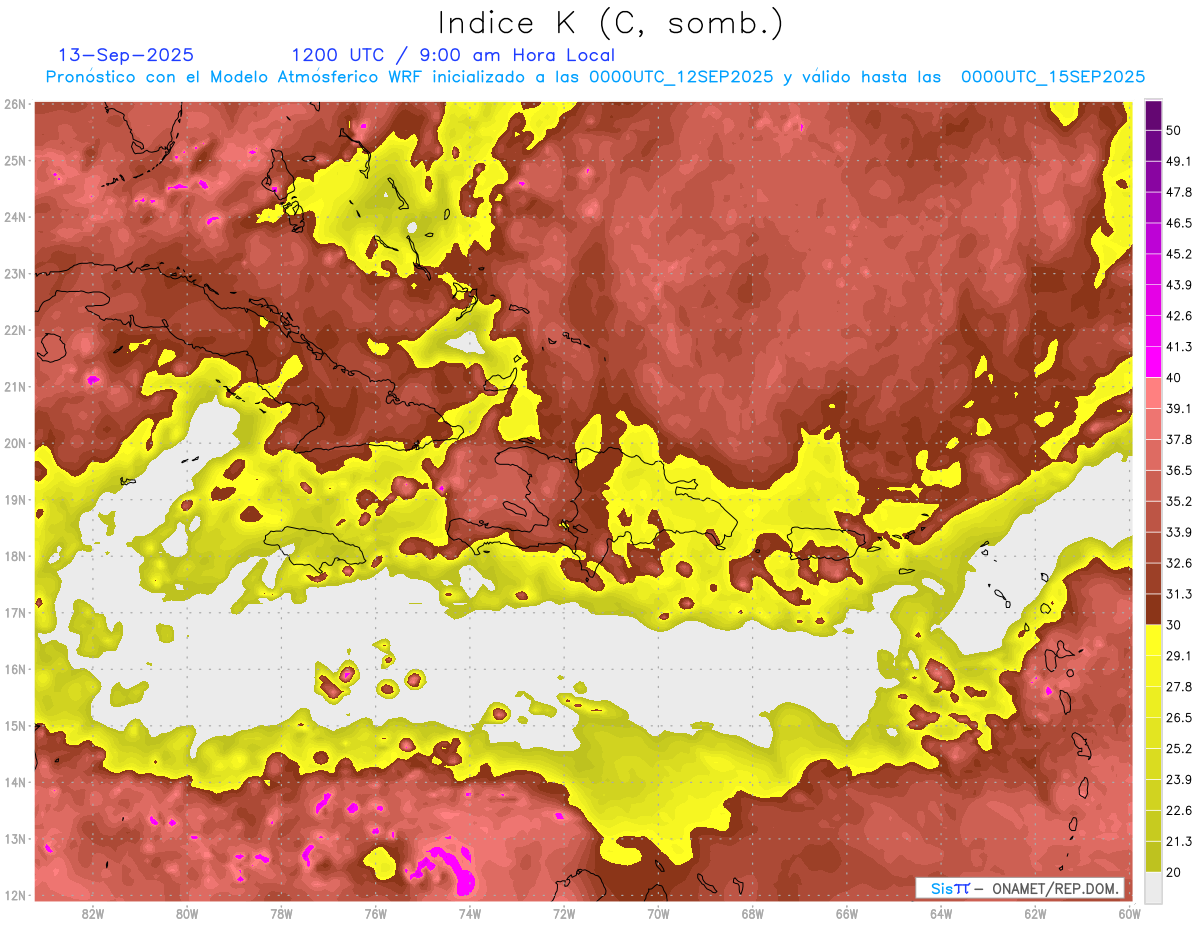Click the longitude label "82W"
Image resolution: width=1200 pixels, height=927 pixels.
pos(93,913)
